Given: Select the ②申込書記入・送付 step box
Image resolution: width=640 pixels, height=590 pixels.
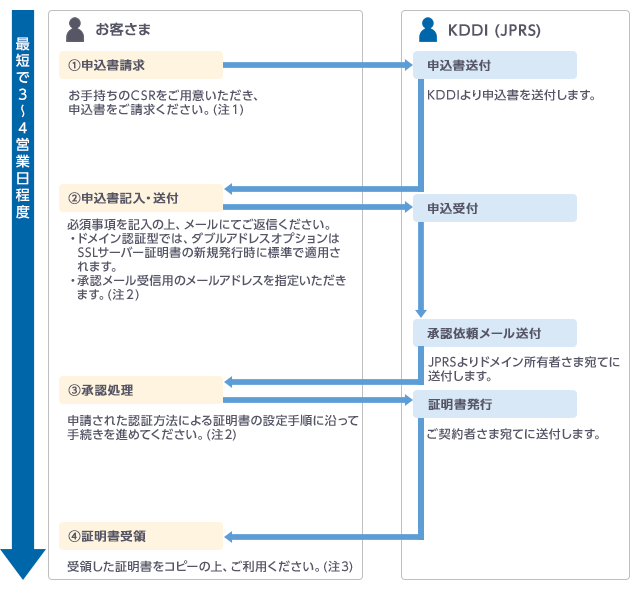Looking at the screenshot, I should click(140, 196).
